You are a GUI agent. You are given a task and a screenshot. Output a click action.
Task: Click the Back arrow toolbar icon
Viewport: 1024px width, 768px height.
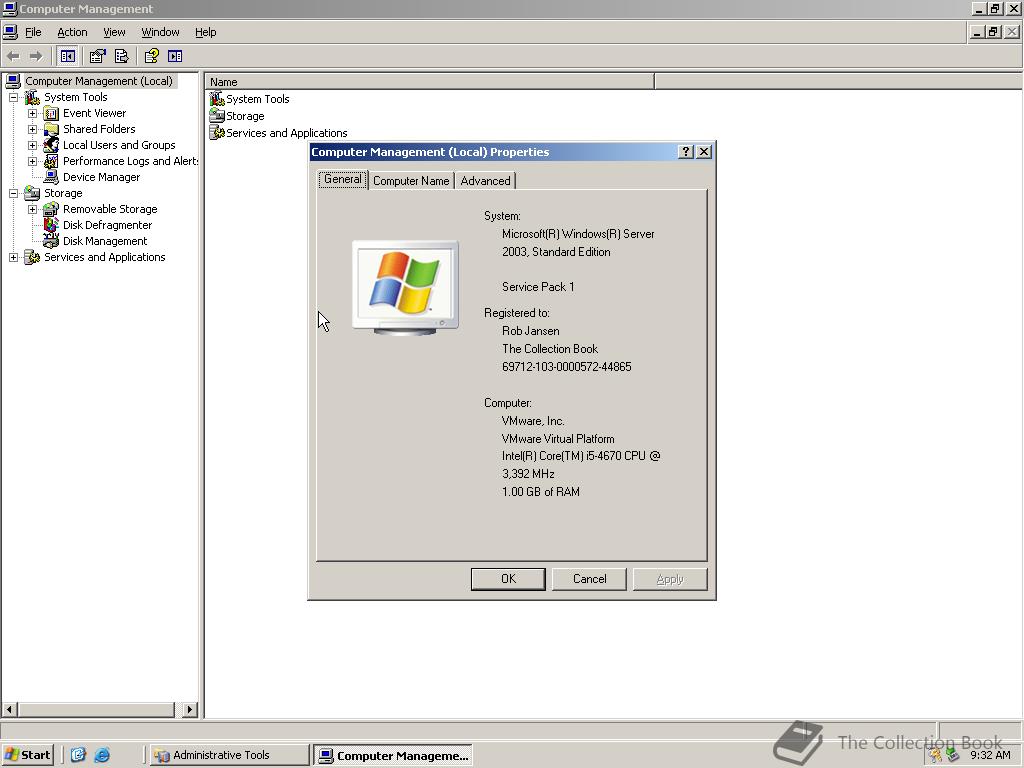tap(13, 56)
